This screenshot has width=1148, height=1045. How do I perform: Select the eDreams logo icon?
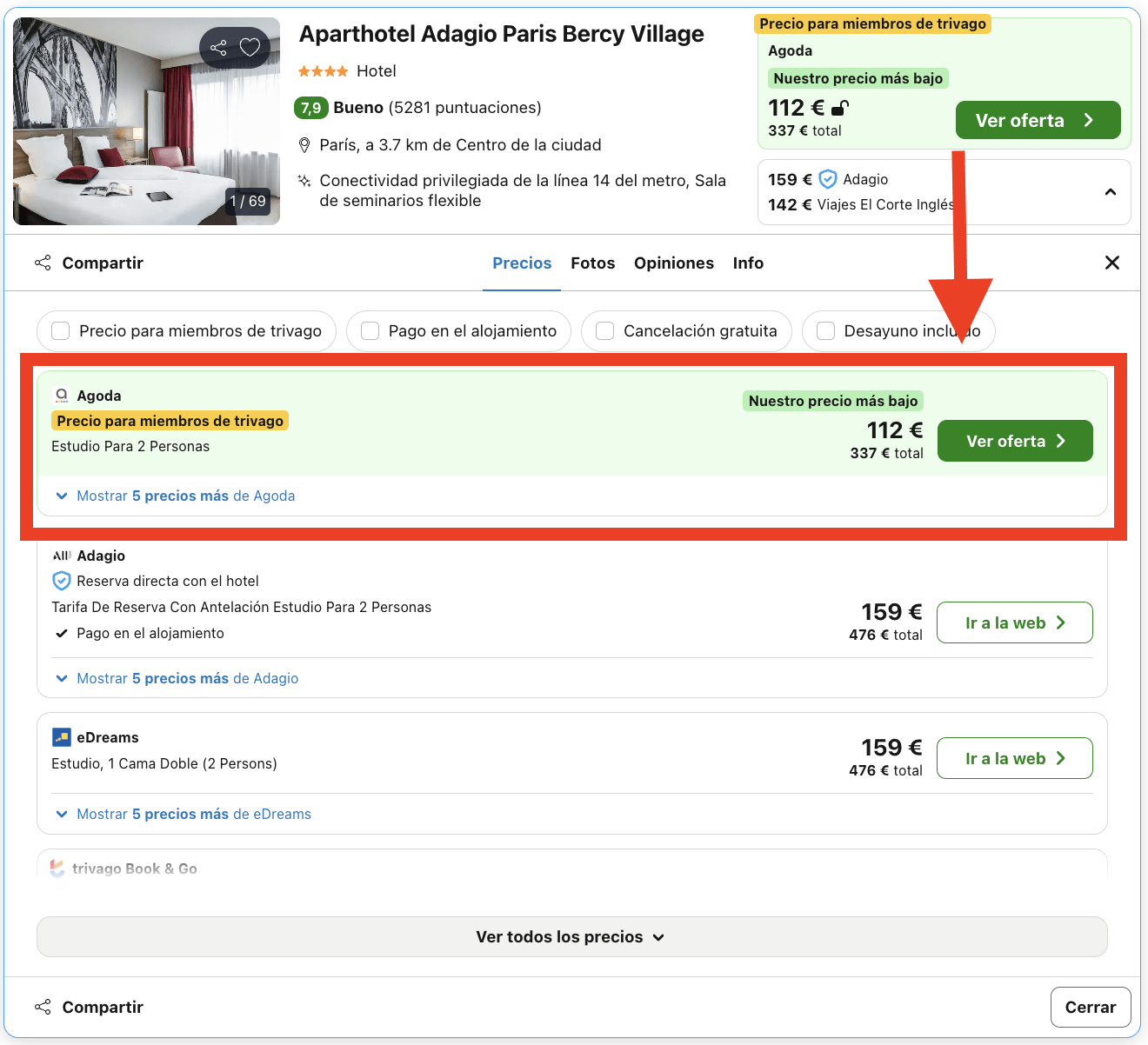pos(62,736)
